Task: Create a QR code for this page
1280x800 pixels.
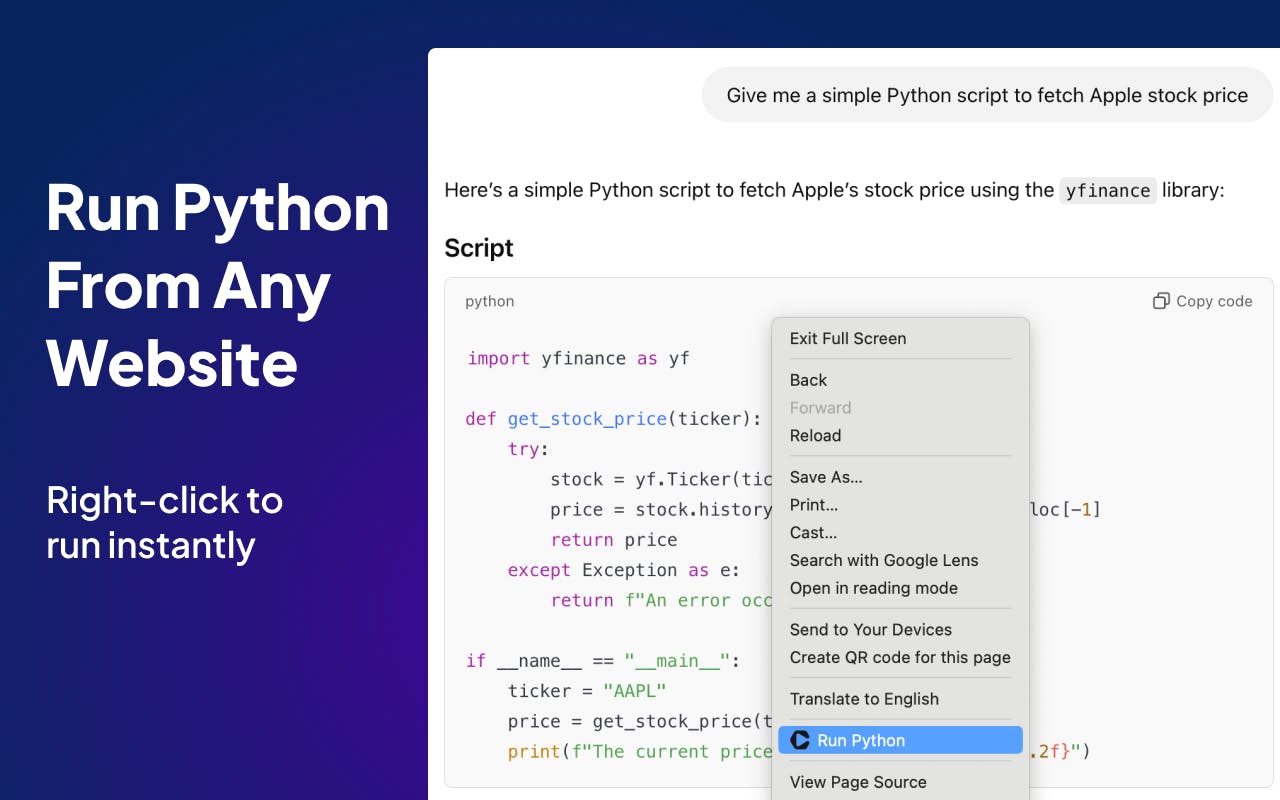Action: pyautogui.click(x=899, y=658)
